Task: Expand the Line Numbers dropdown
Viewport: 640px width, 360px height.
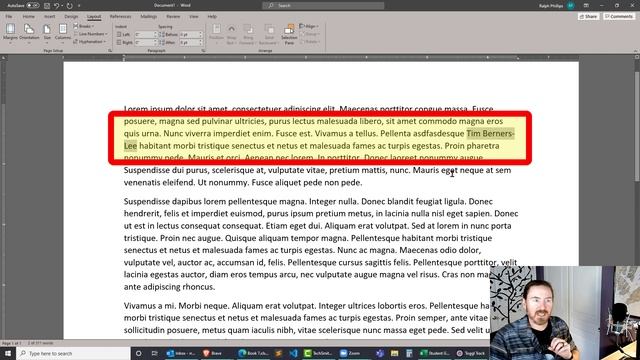Action: [x=91, y=34]
